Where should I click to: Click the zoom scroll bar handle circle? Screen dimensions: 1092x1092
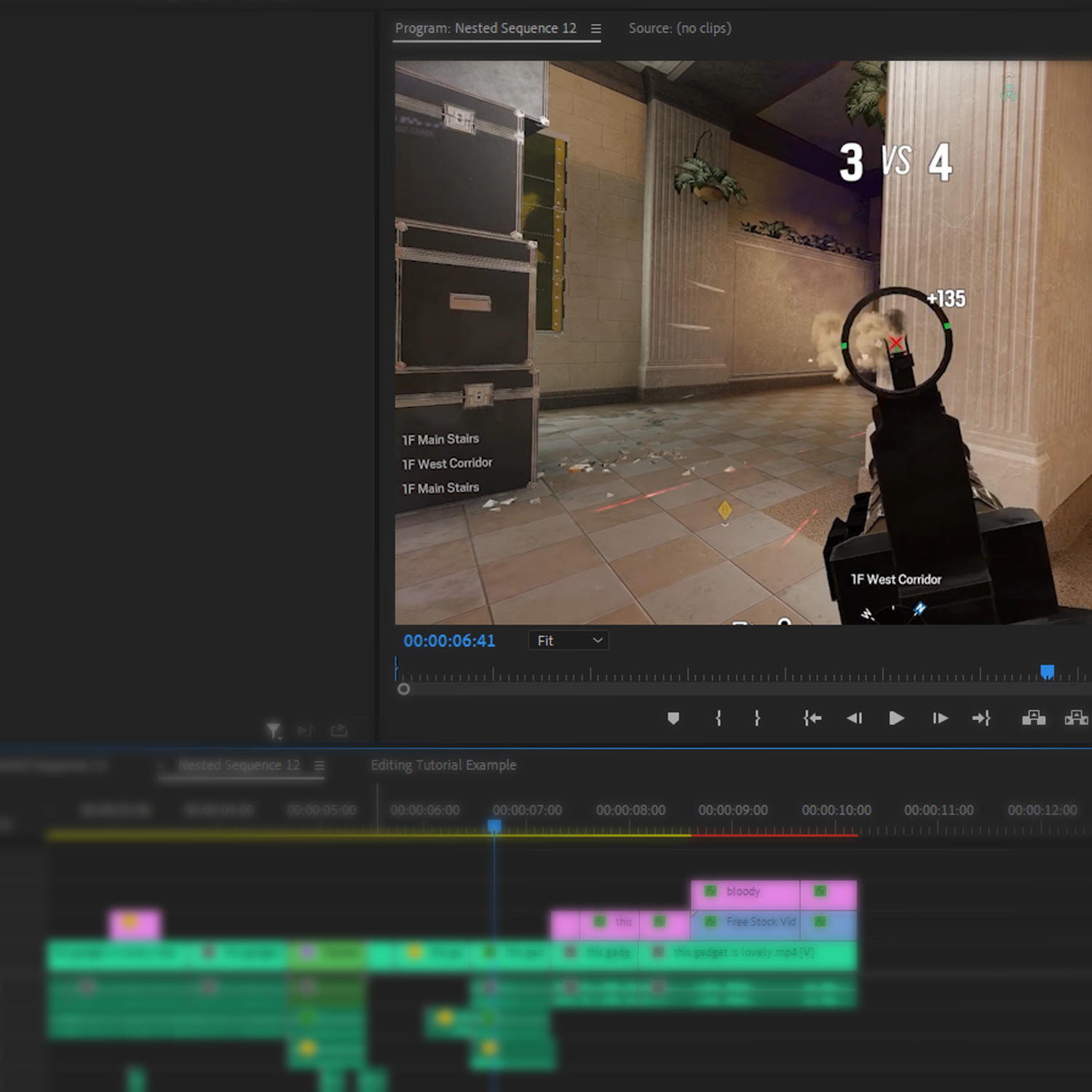[403, 689]
